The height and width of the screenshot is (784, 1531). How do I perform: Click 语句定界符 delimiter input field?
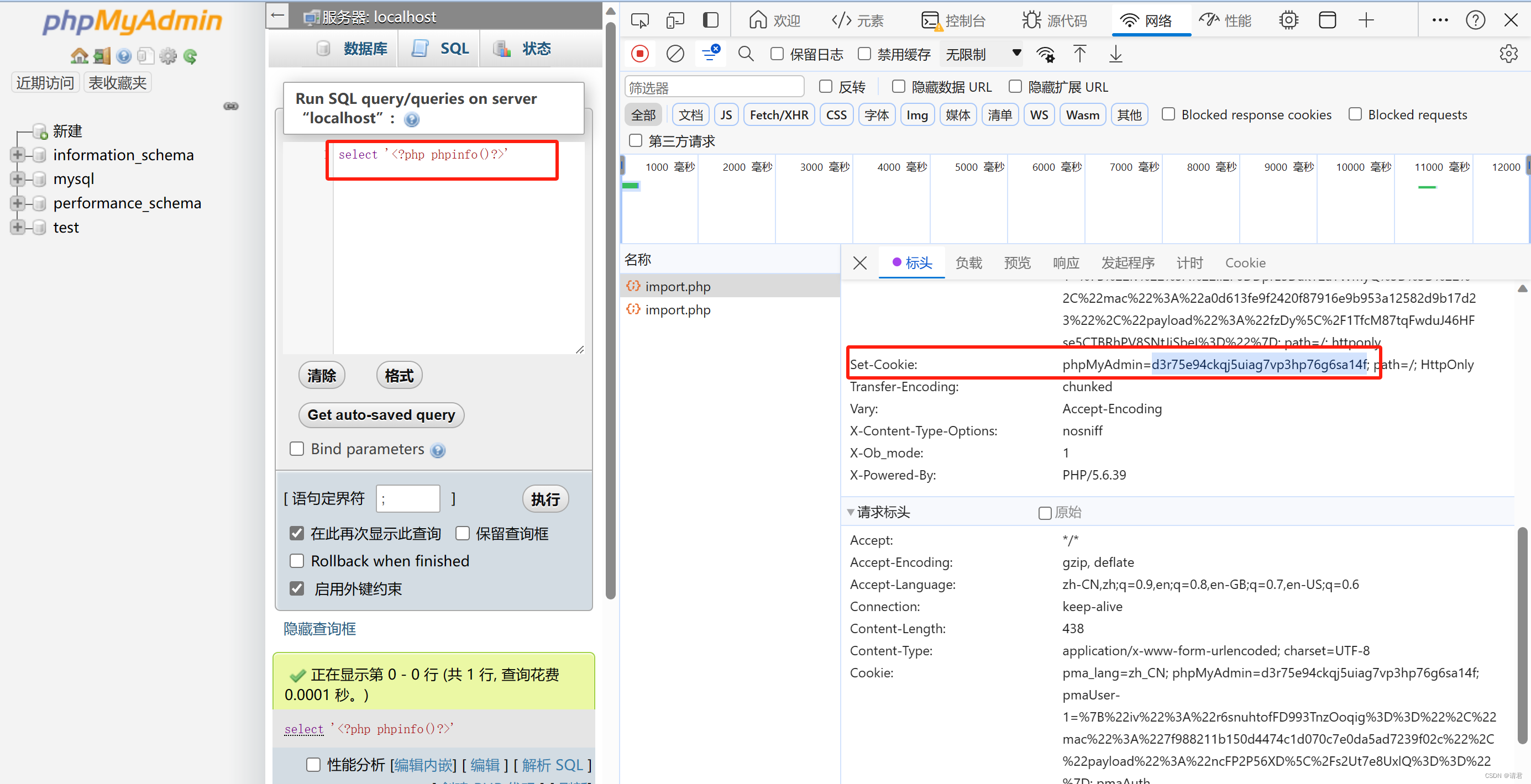click(x=408, y=499)
